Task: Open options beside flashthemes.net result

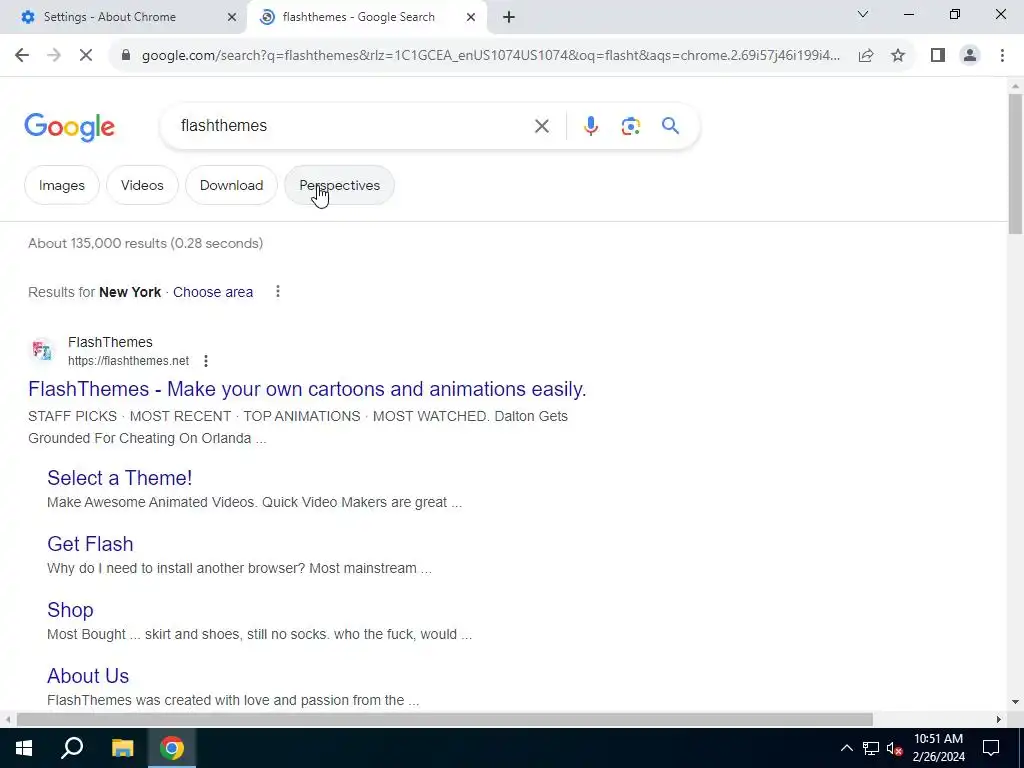Action: pyautogui.click(x=206, y=360)
